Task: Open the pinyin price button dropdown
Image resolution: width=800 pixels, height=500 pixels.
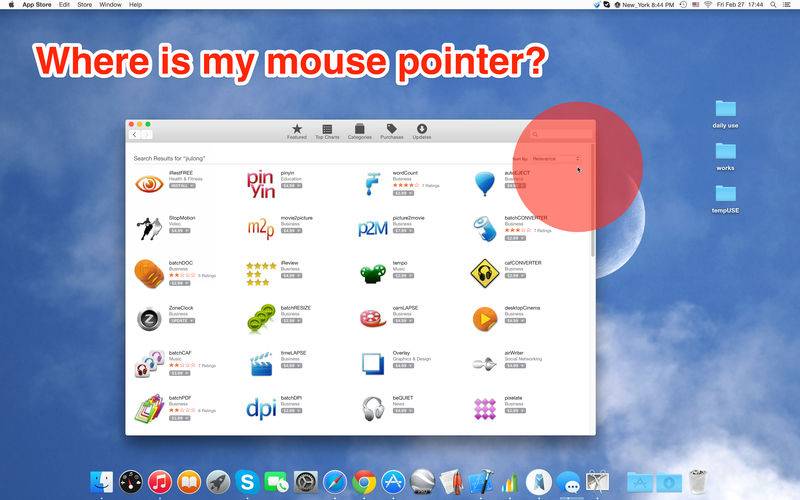Action: [299, 186]
